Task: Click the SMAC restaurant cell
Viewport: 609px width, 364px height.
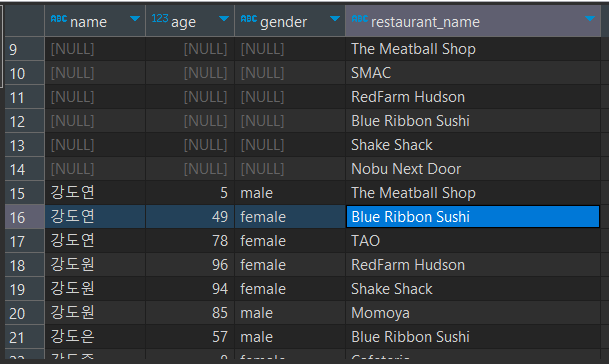Action: coord(473,73)
